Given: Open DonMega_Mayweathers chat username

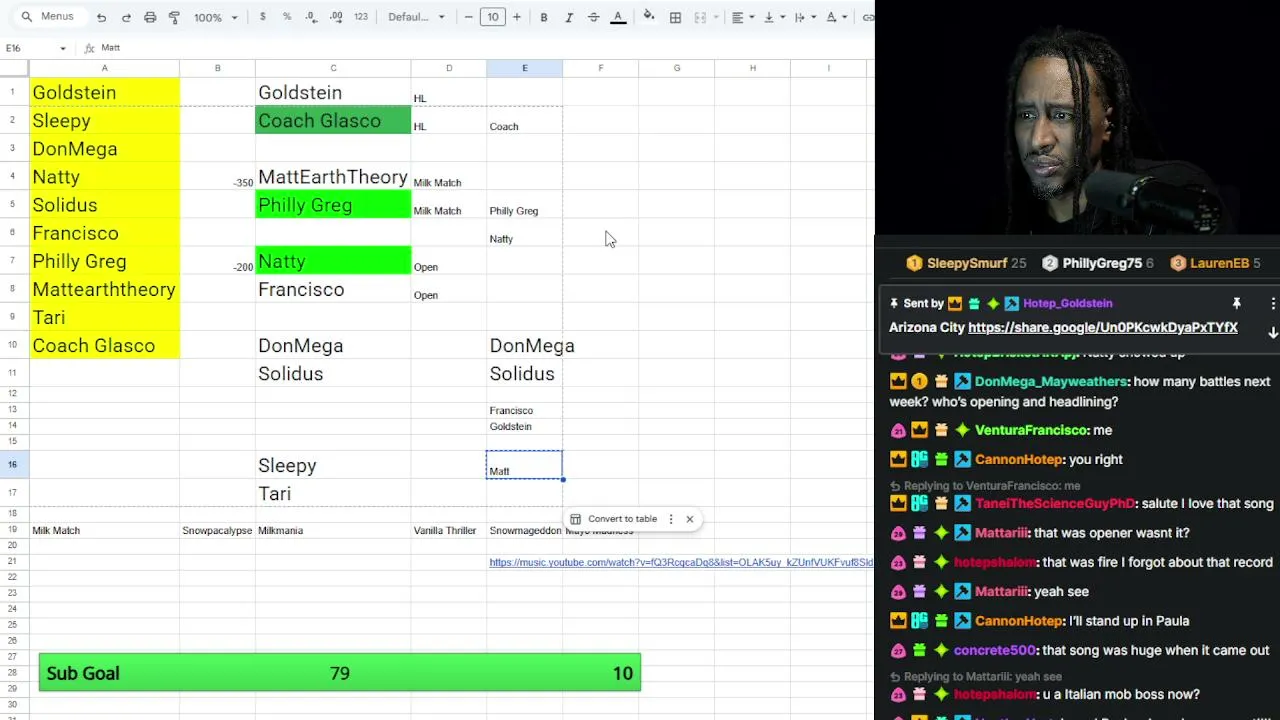Looking at the screenshot, I should click(x=1050, y=382).
